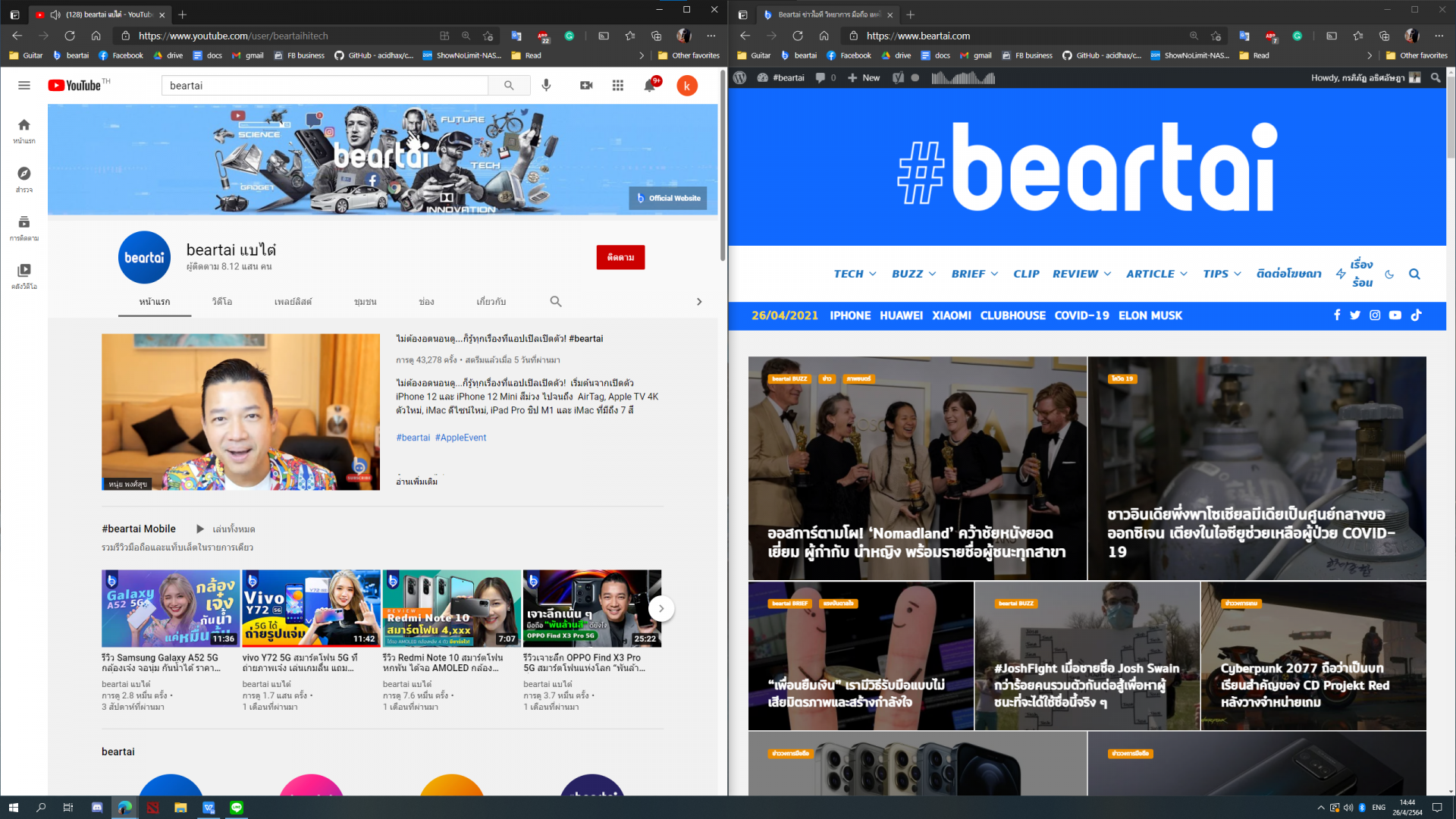Screen dimensions: 1456x819
Task: Click into the YouTube search field
Action: click(325, 86)
